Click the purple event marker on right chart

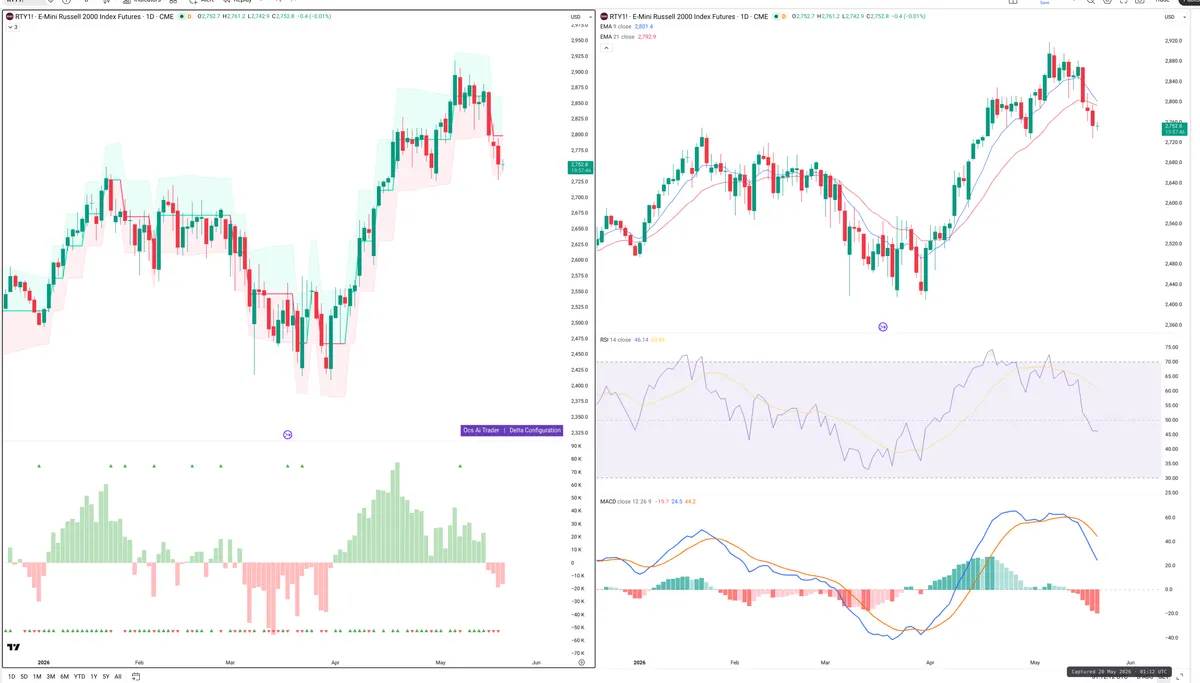(883, 327)
